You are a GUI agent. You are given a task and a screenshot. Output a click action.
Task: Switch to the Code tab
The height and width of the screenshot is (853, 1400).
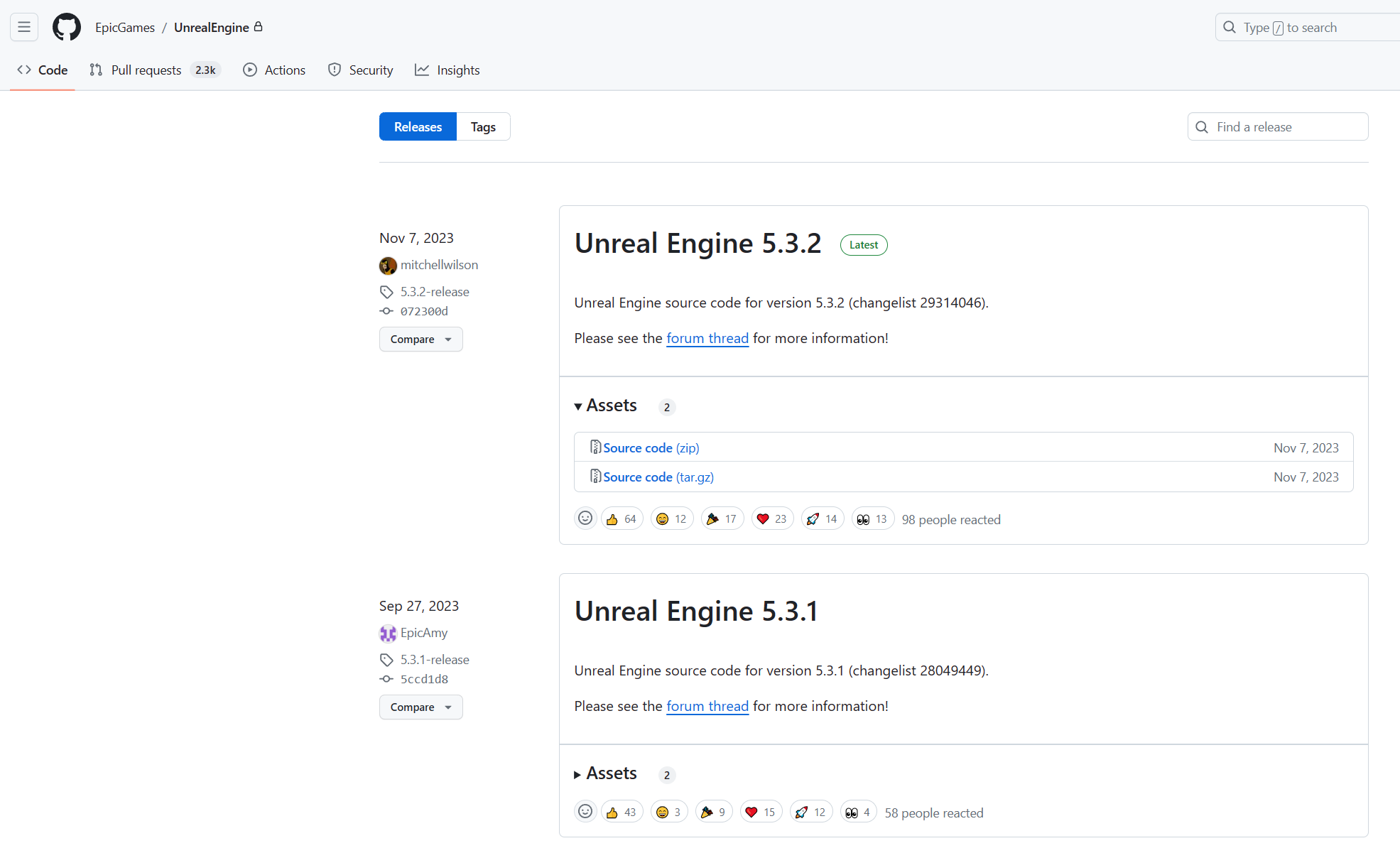point(43,70)
